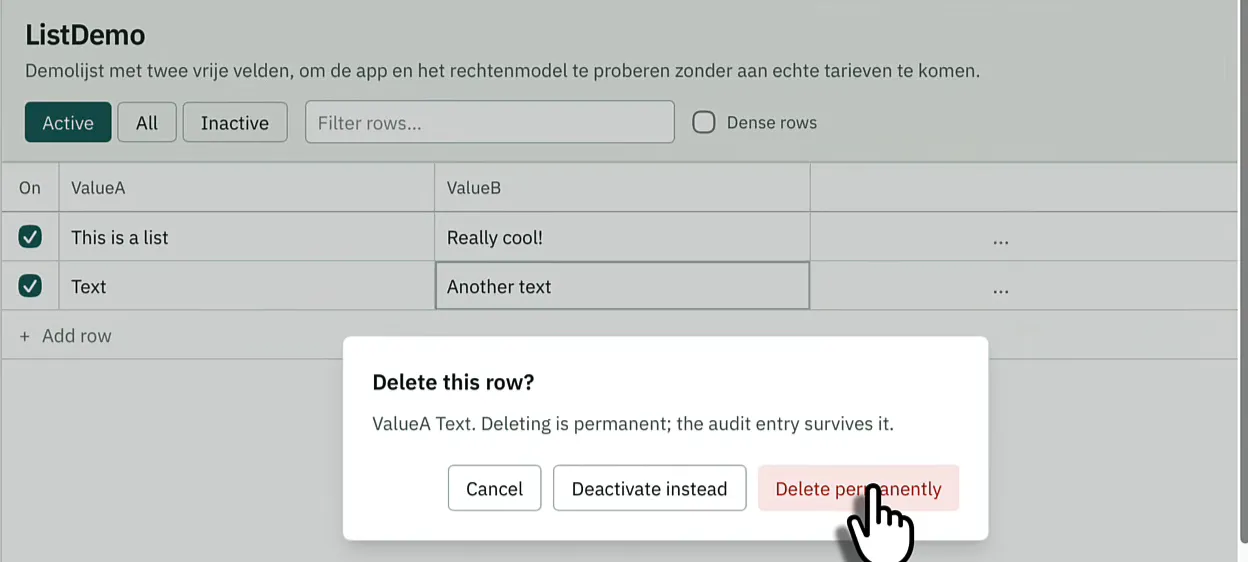1248x562 pixels.
Task: Select the 'Really cool!' cell
Action: (x=622, y=237)
